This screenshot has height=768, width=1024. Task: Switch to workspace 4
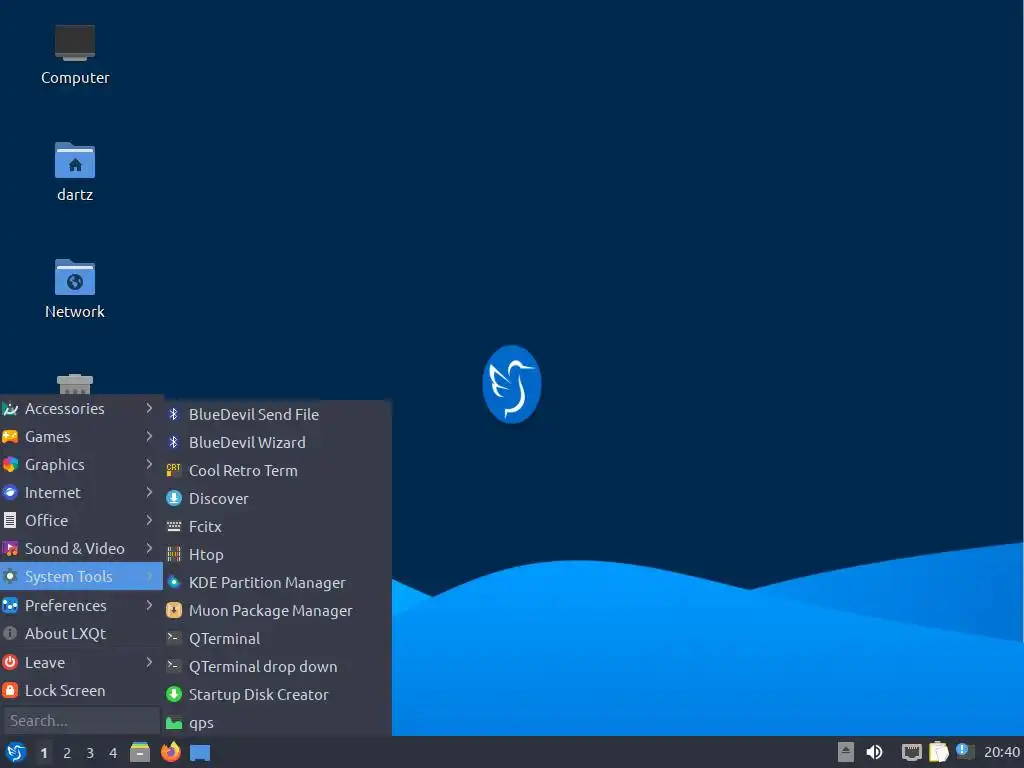[113, 753]
